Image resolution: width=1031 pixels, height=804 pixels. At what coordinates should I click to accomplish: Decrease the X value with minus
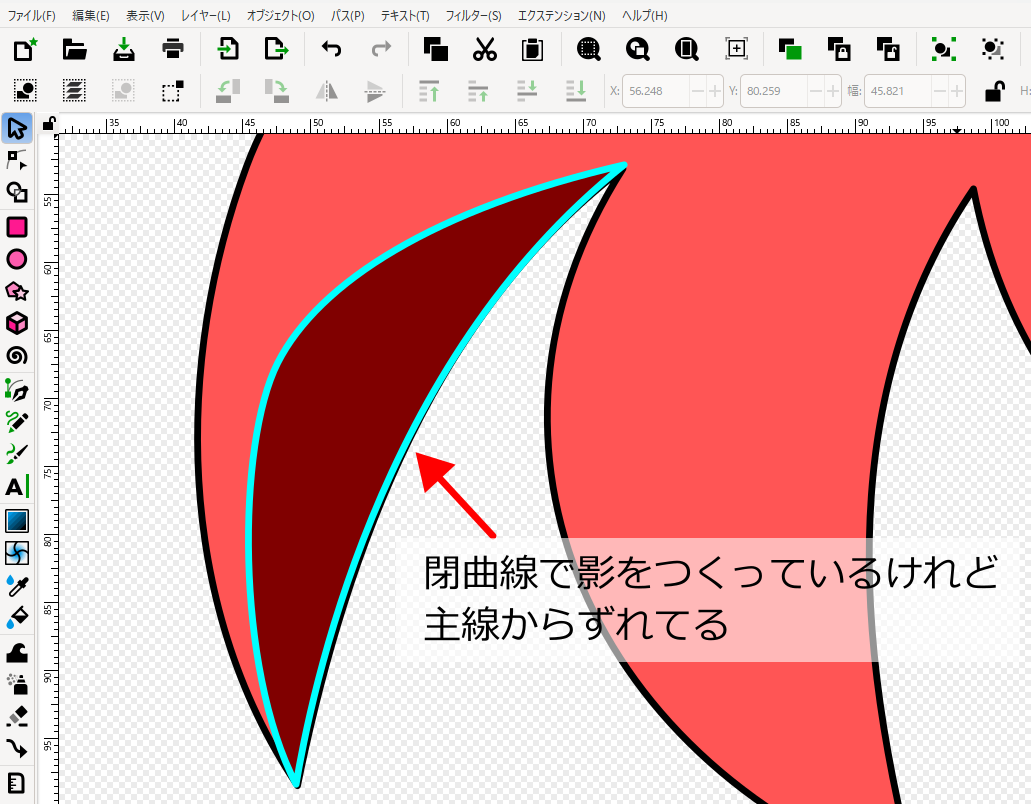(x=698, y=91)
